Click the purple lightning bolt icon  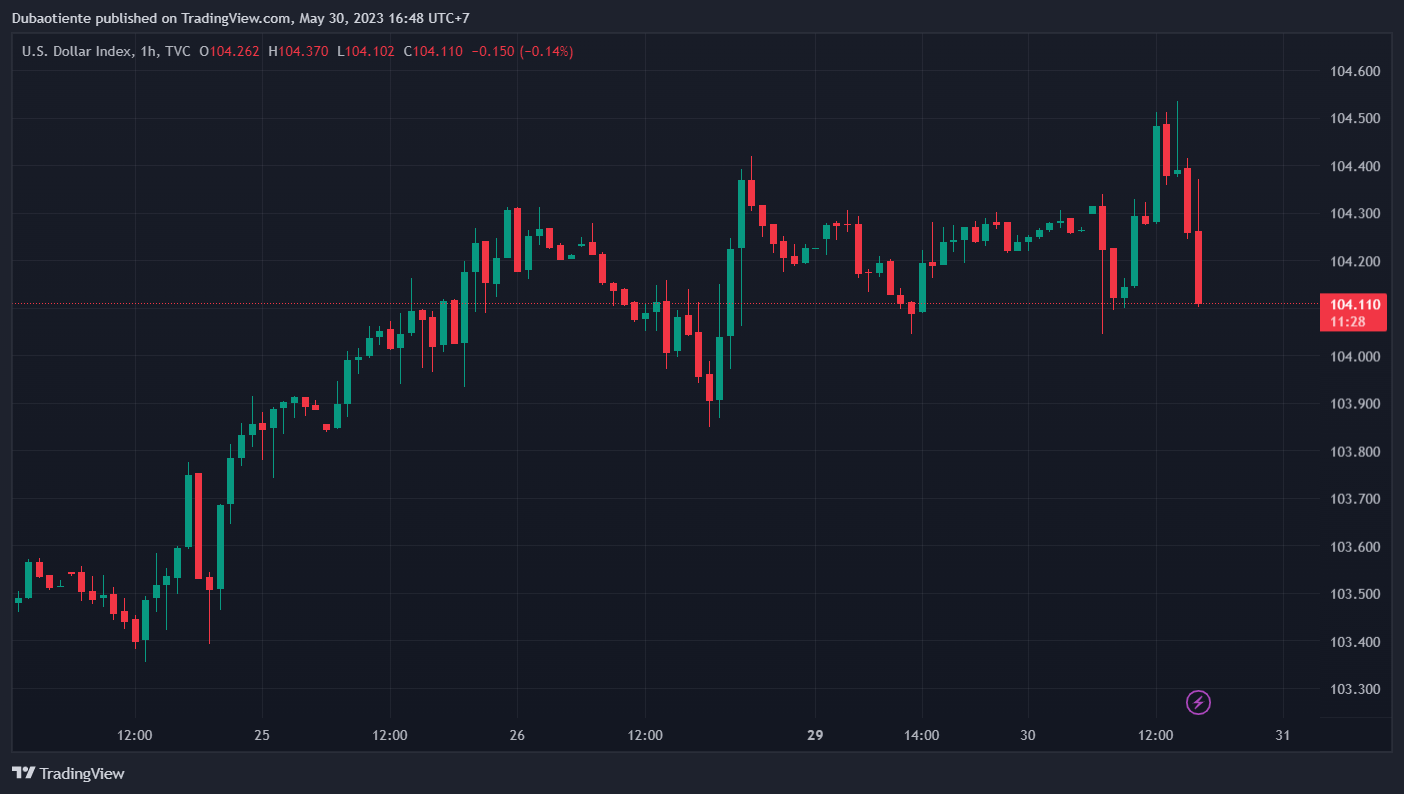[x=1198, y=703]
